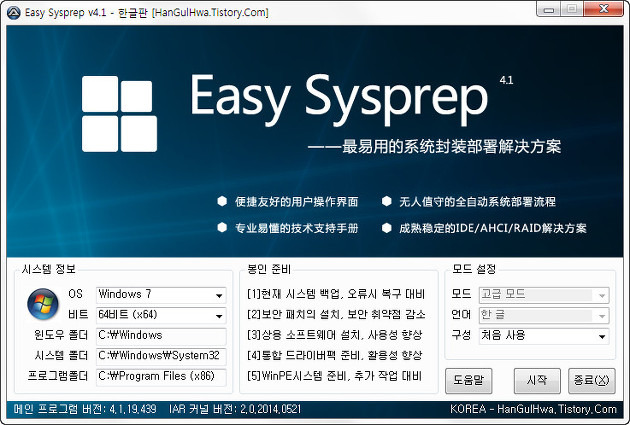The image size is (630, 425).
Task: Click the 모드 설정 group label
Action: point(474,269)
